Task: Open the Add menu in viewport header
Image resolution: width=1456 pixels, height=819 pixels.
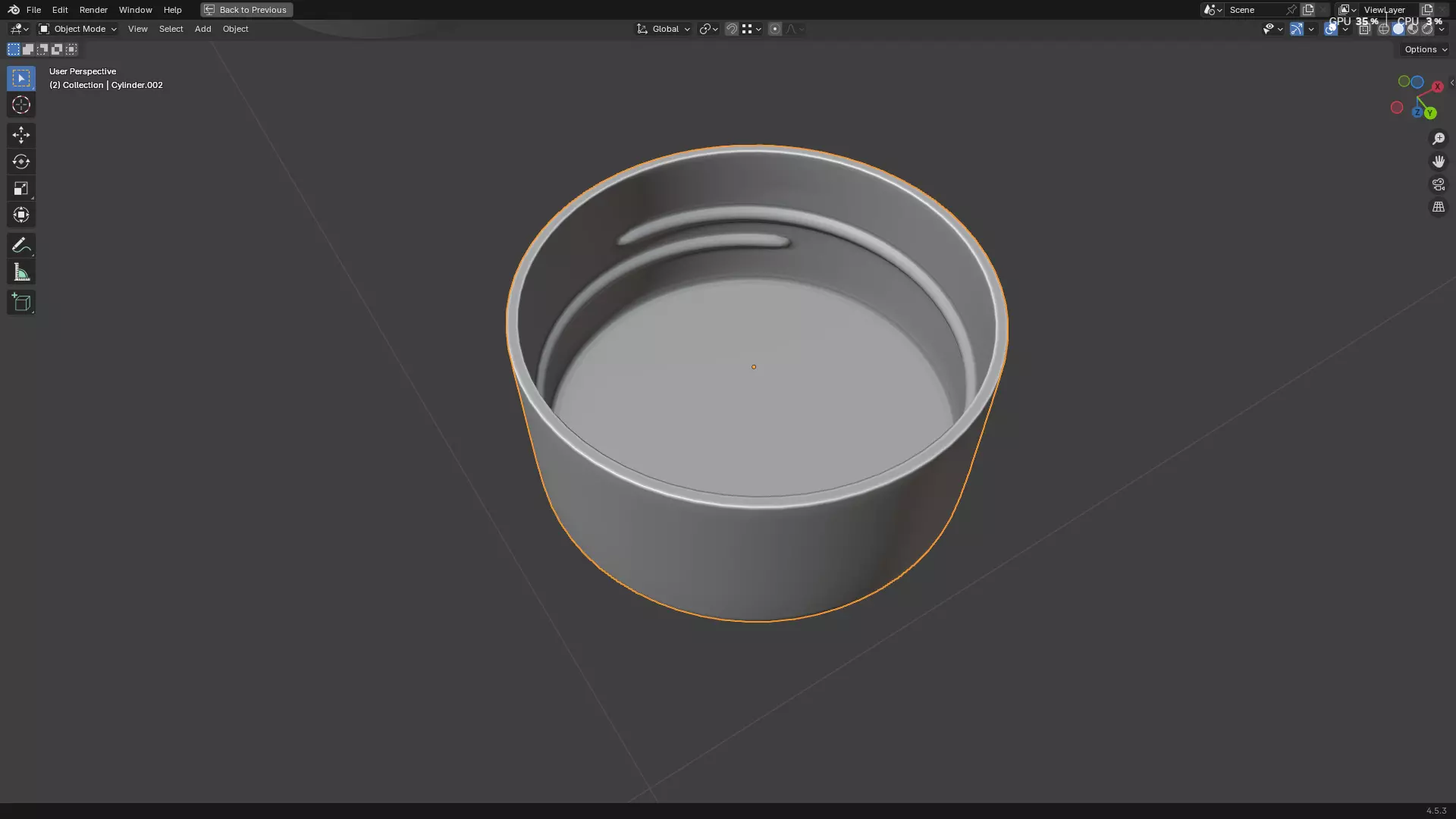Action: 202,29
